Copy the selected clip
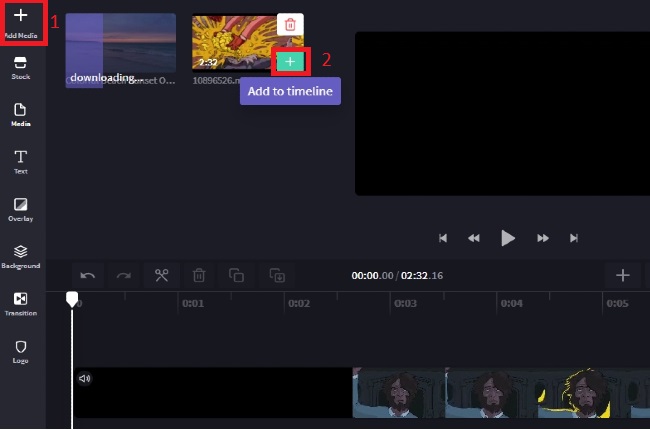 (x=236, y=275)
